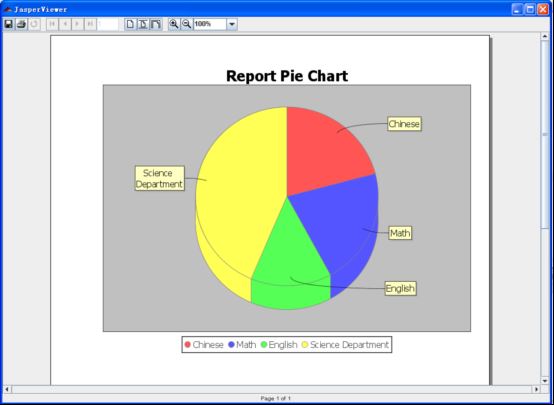
Task: Click the vertical scrollbar thumb
Action: coord(545,134)
